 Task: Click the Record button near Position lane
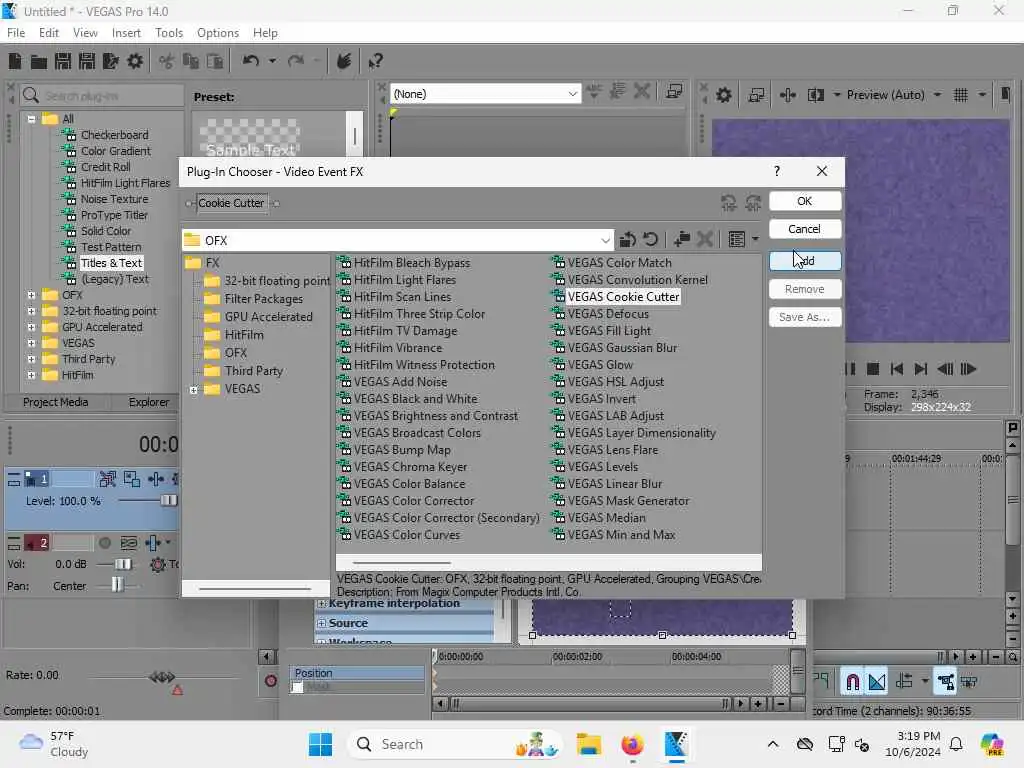pyautogui.click(x=270, y=682)
